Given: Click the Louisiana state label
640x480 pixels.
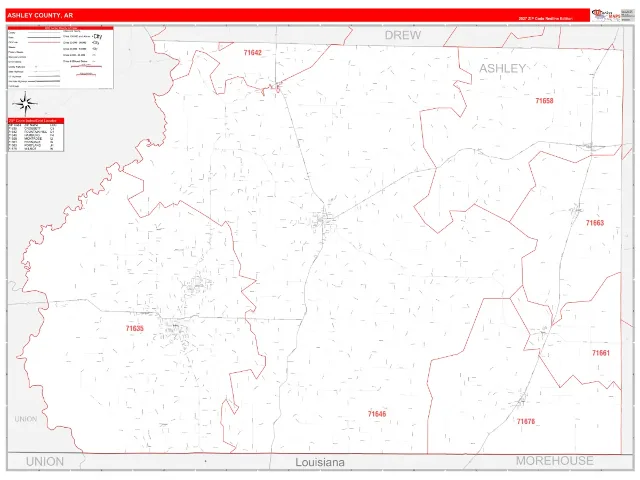Looking at the screenshot, I should point(320,462).
